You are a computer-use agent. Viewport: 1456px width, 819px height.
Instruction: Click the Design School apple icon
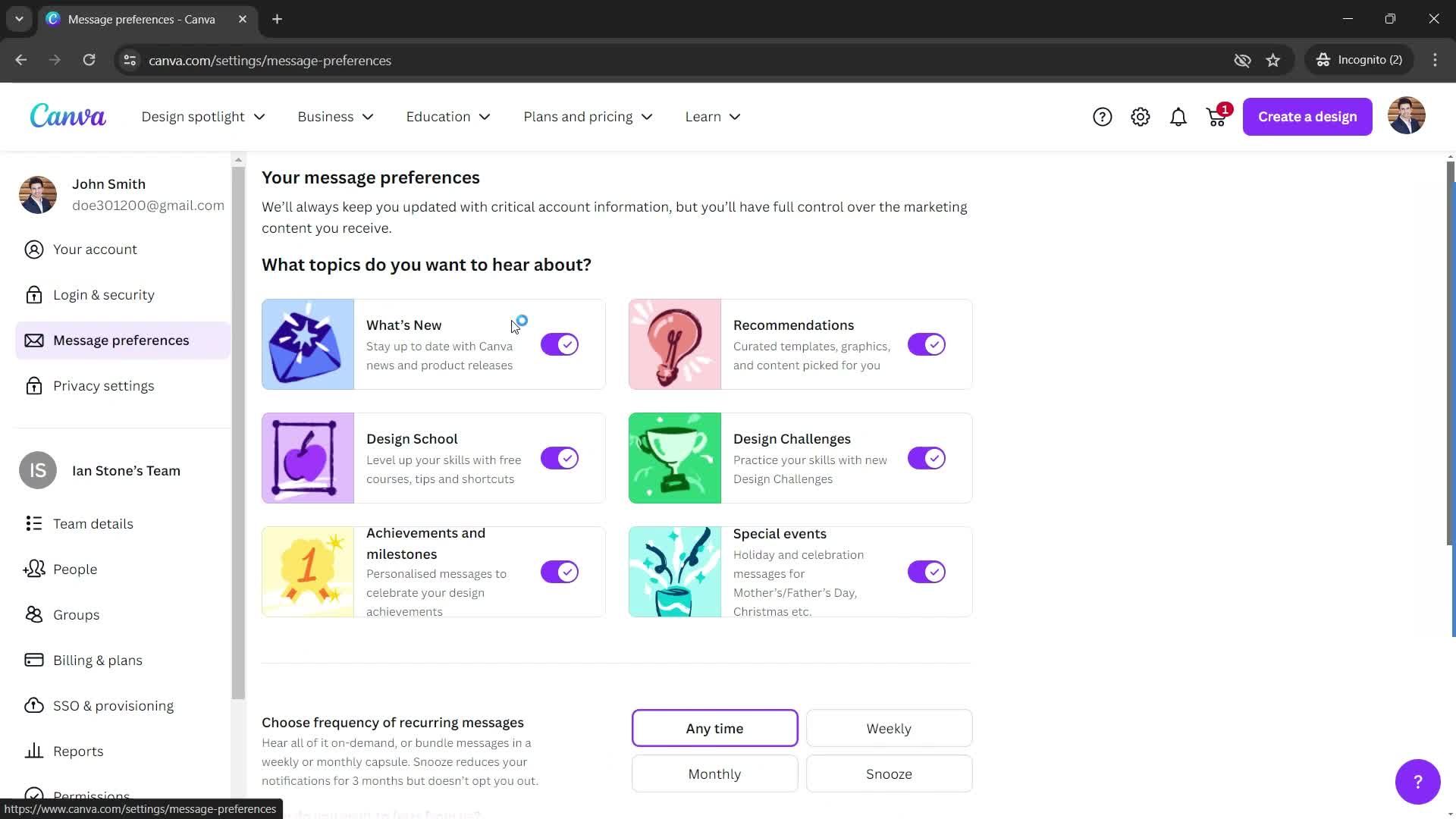click(x=308, y=458)
